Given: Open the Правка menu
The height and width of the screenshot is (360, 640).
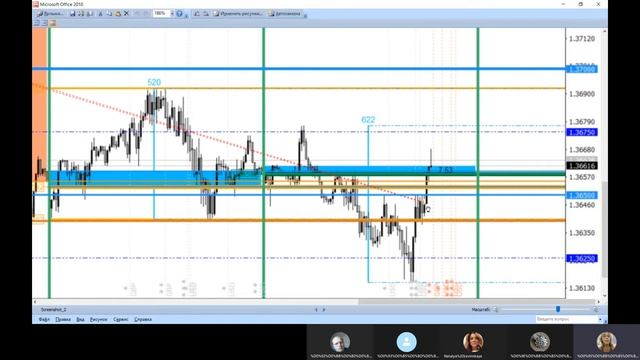Looking at the screenshot, I should pos(63,319).
